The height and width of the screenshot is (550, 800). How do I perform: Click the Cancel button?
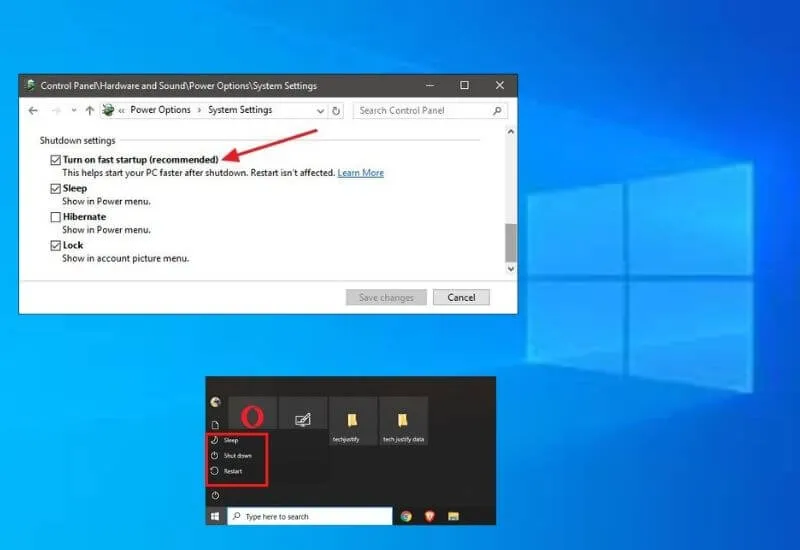[x=461, y=297]
